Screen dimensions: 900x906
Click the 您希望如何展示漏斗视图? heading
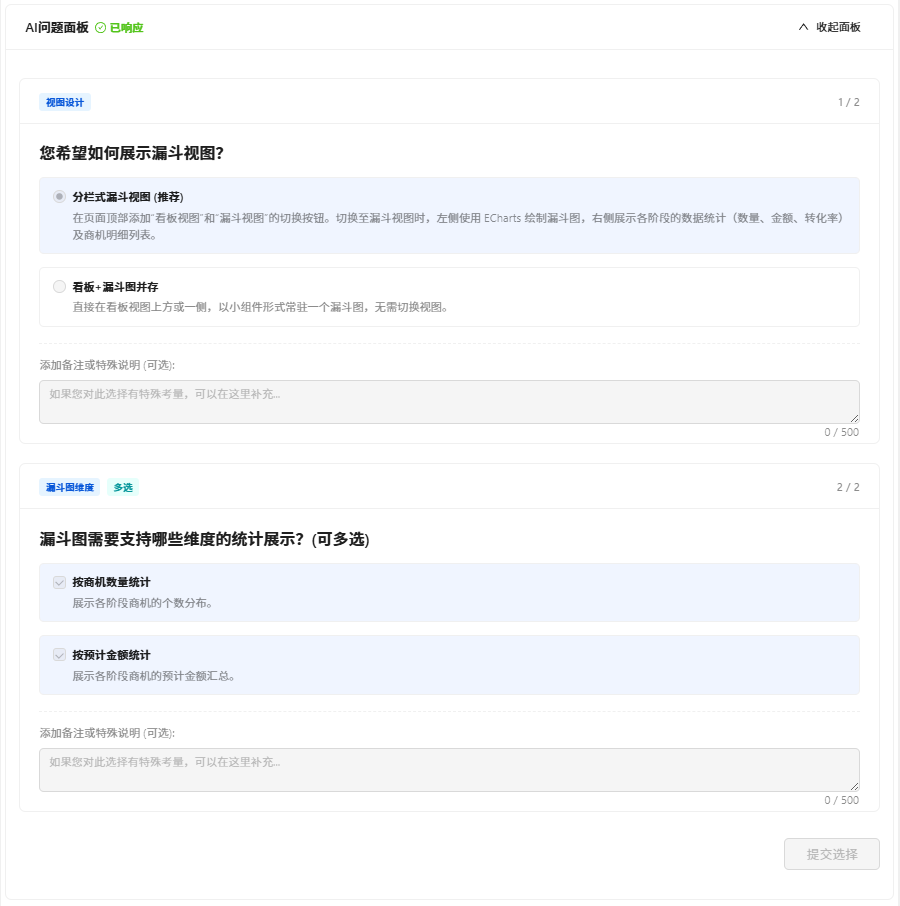coord(132,153)
